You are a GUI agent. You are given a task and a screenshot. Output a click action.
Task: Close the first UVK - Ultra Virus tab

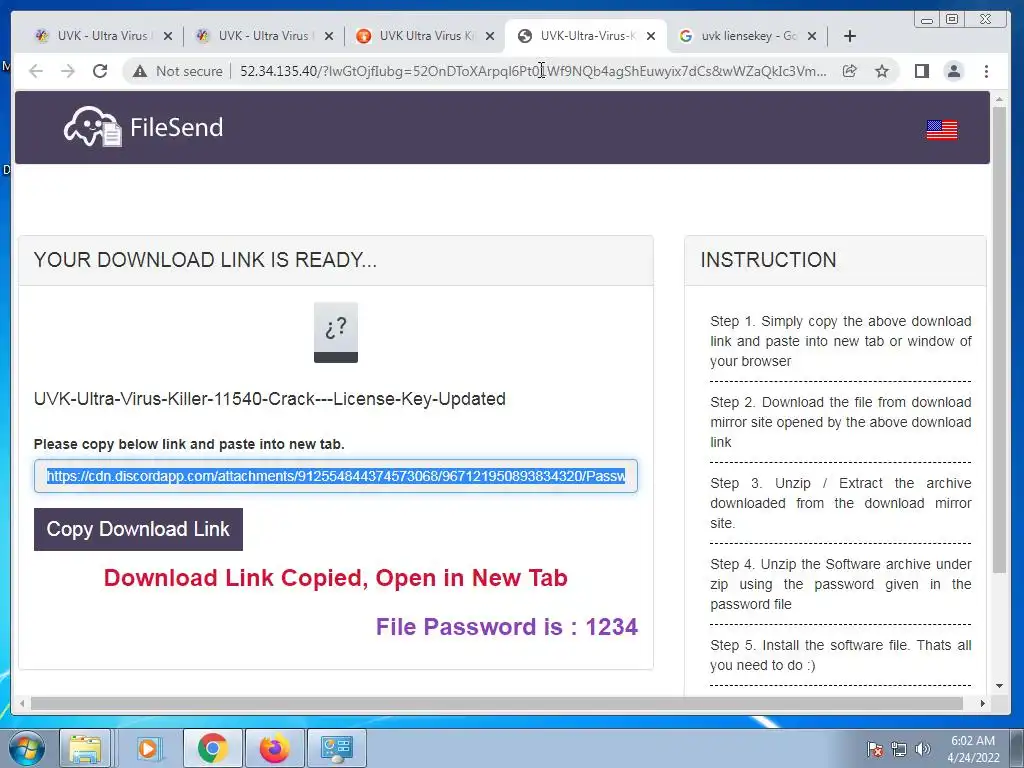point(168,37)
